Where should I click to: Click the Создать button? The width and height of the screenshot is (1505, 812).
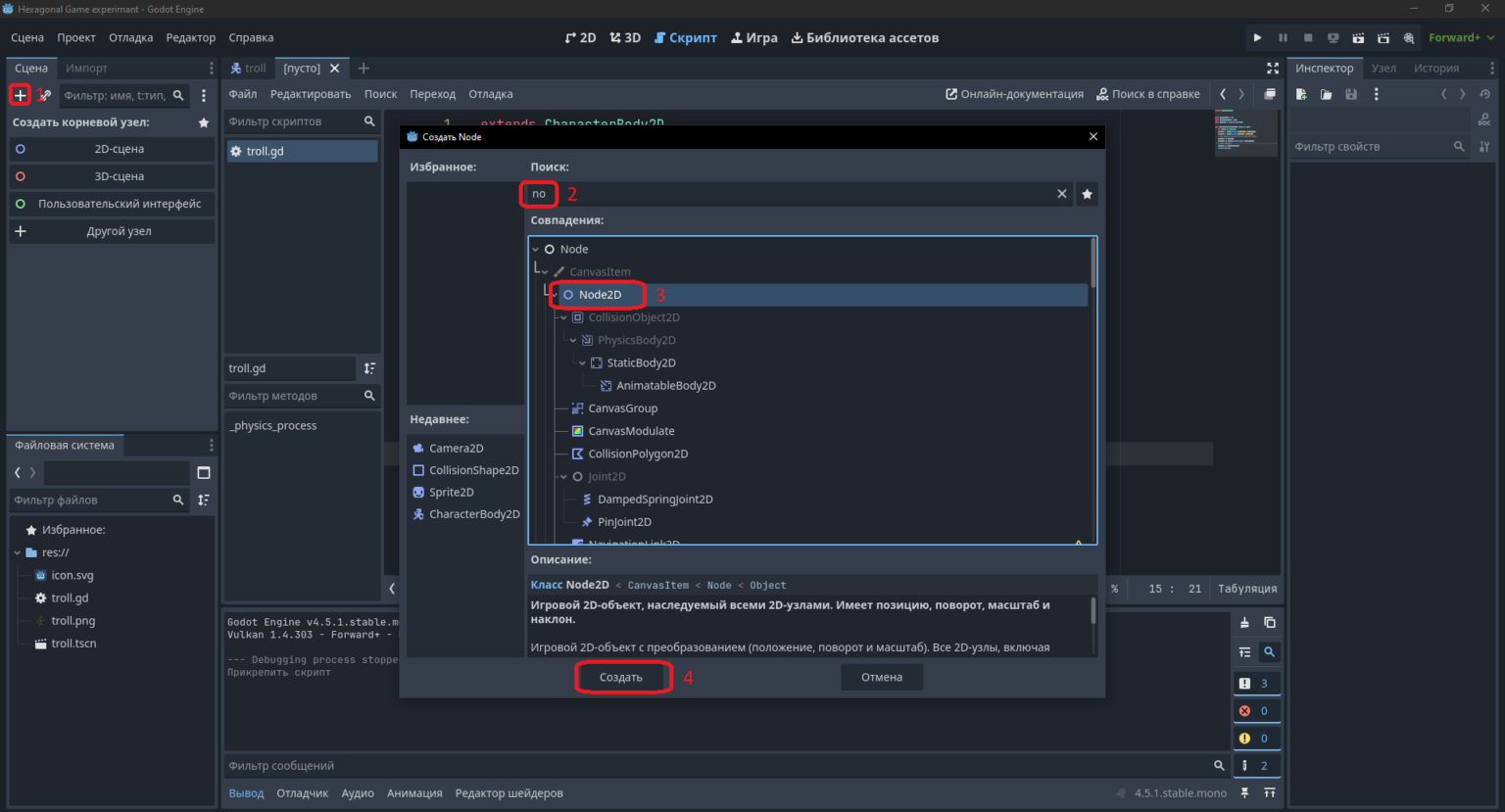click(x=621, y=677)
